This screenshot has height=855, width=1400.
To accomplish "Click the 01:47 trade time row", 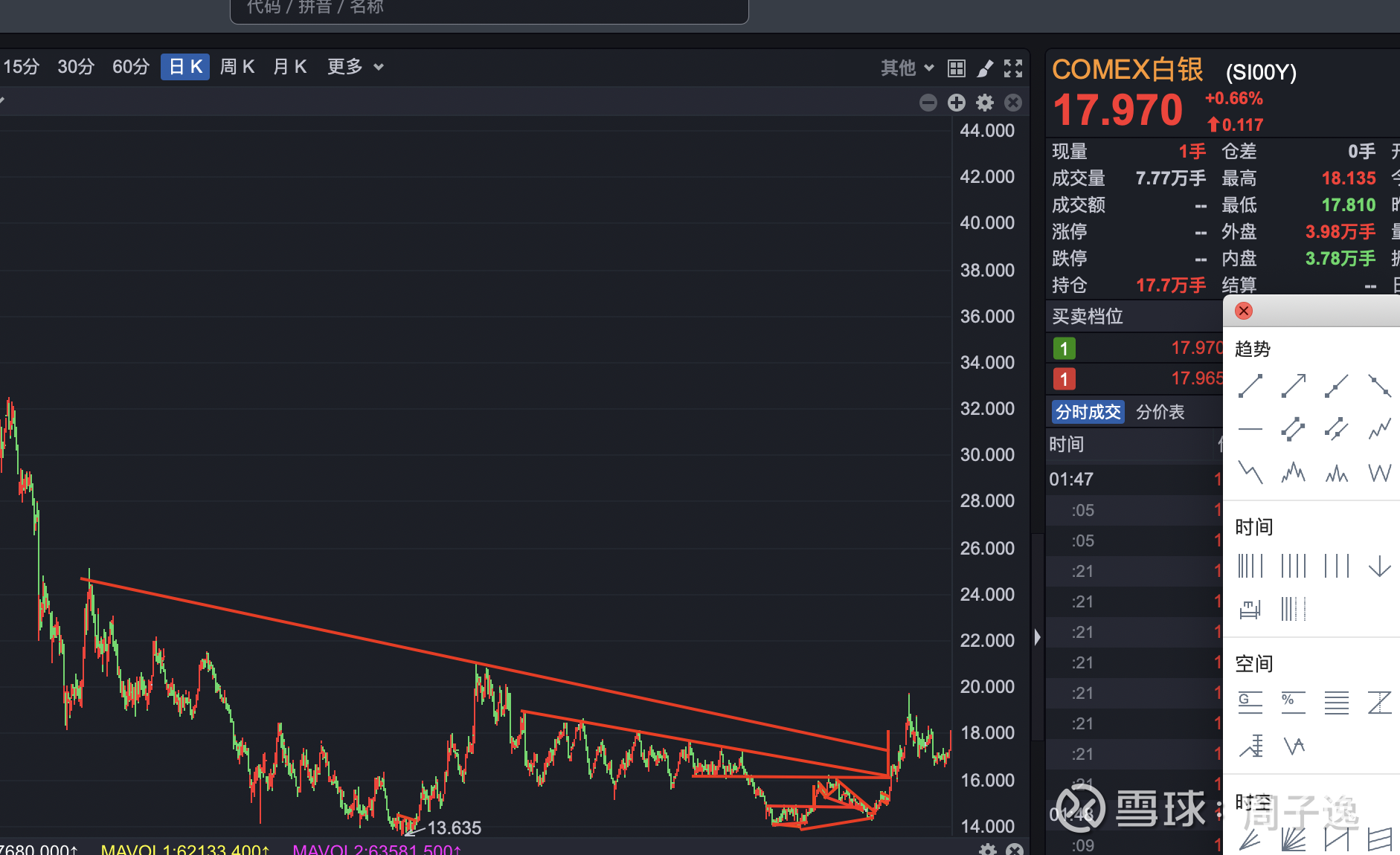I will [1134, 479].
